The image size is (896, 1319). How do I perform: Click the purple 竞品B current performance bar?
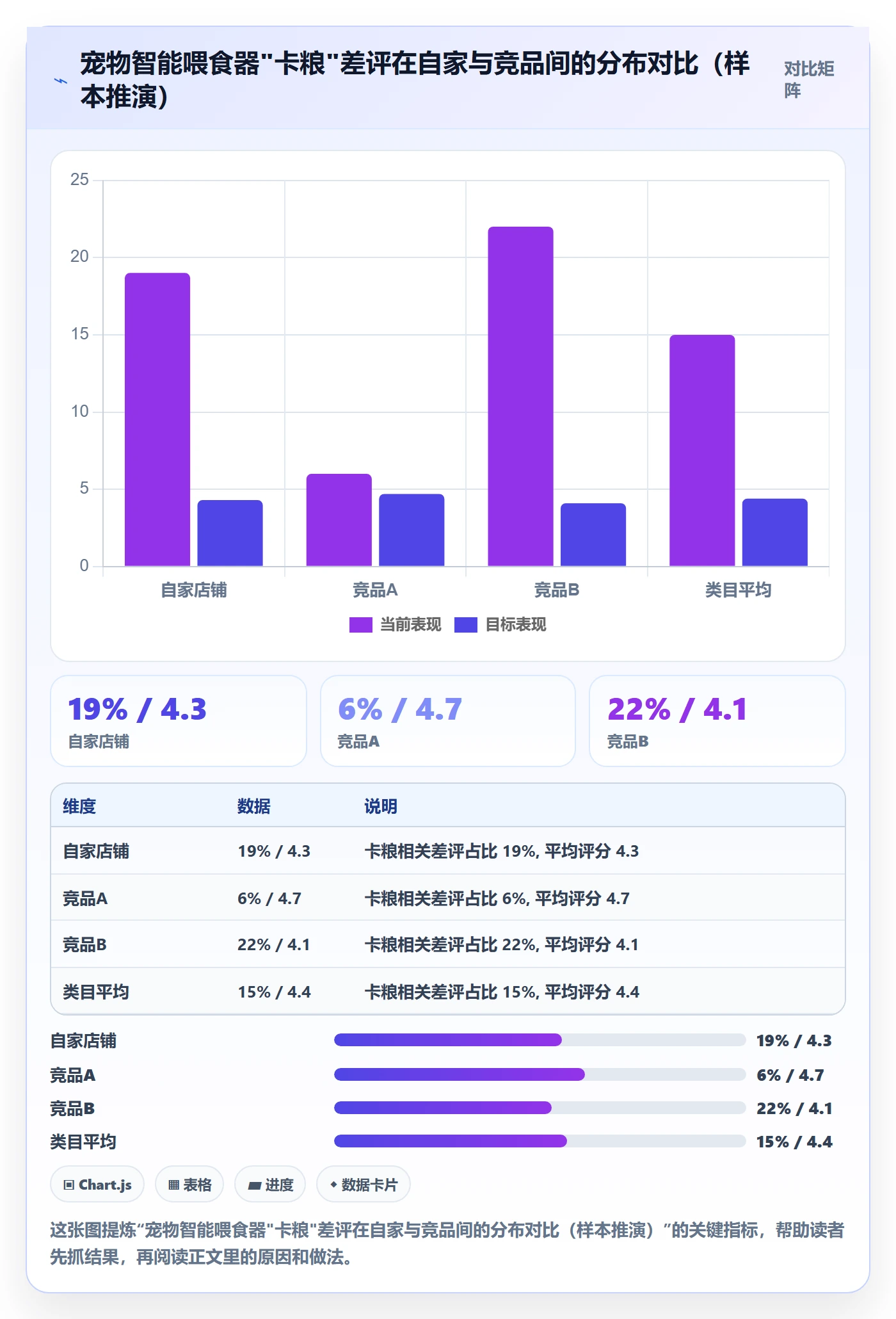(520, 396)
